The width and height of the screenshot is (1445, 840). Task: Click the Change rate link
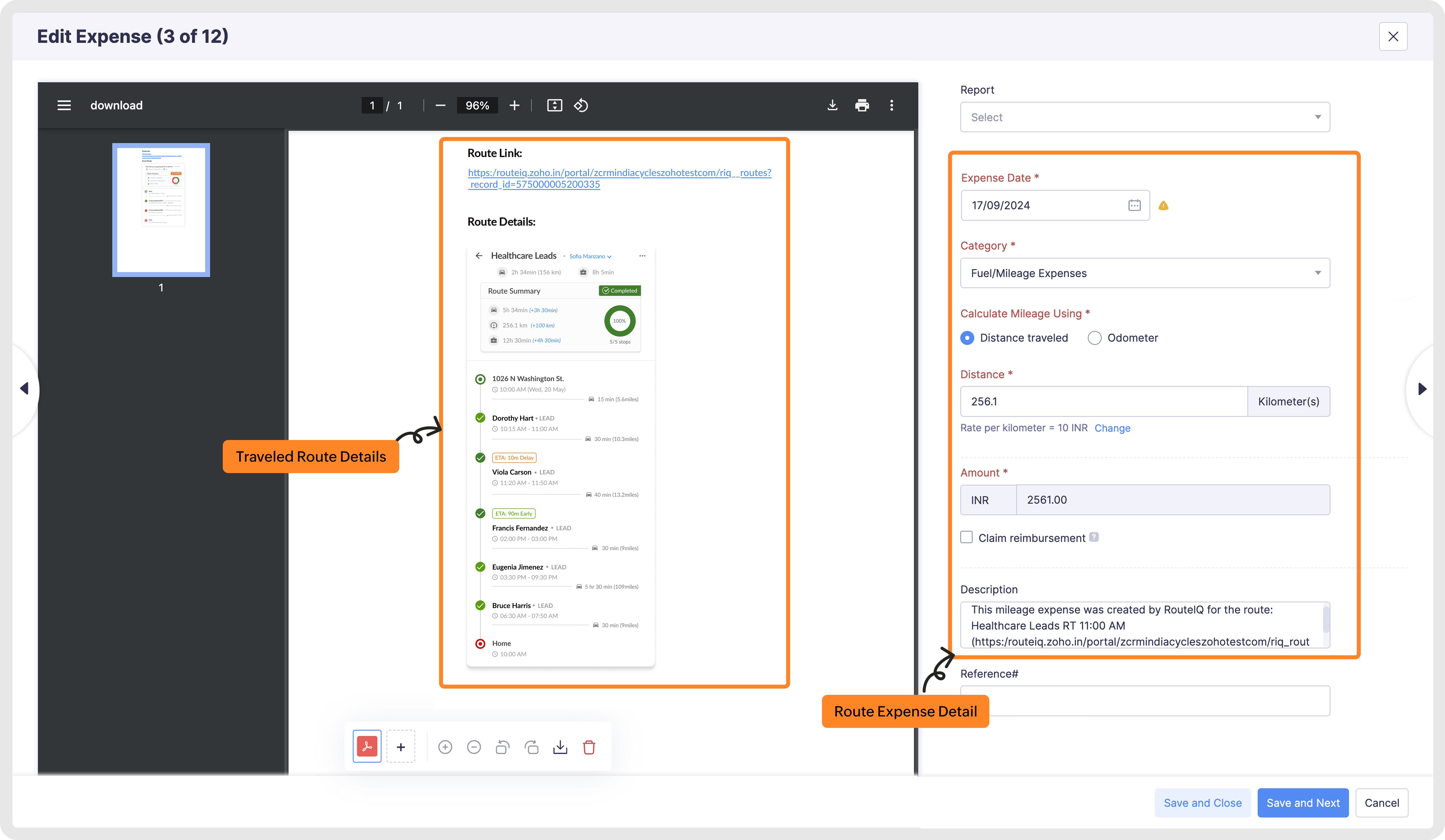pos(1112,428)
